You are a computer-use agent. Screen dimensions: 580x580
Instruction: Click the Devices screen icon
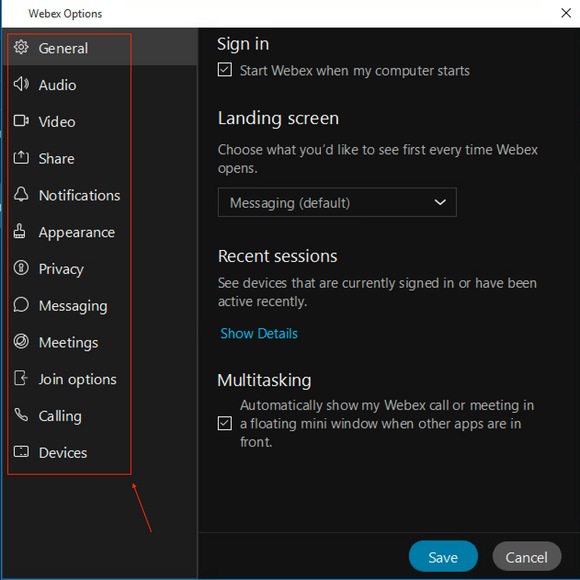point(21,451)
